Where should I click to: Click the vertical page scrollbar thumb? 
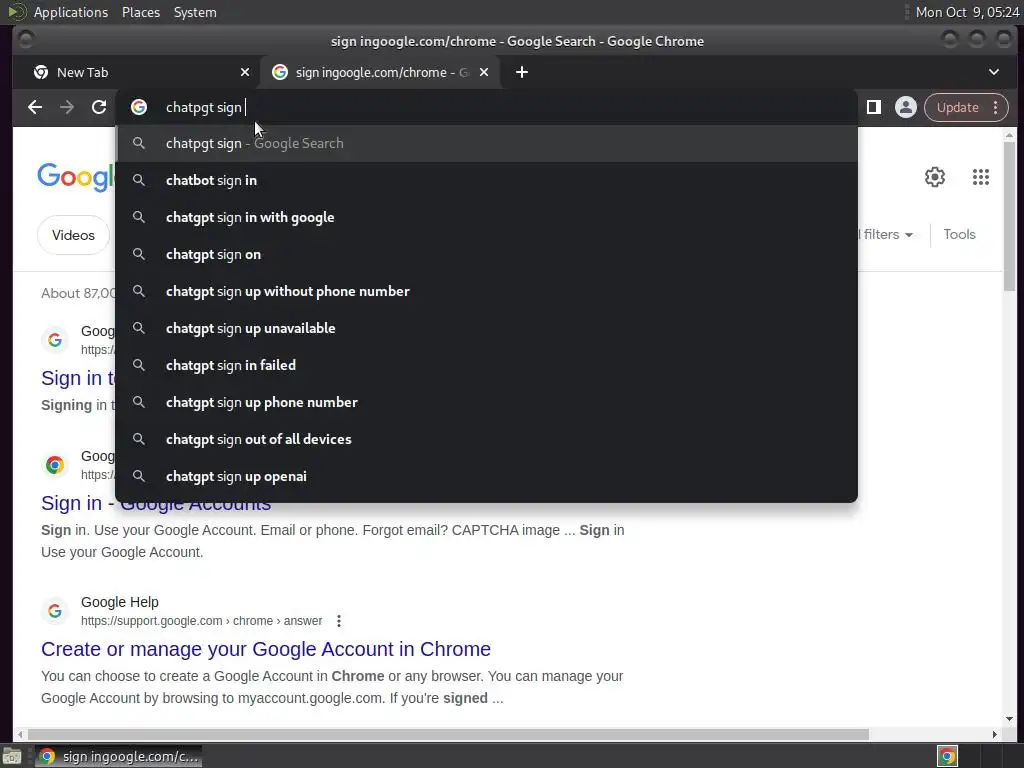(x=1010, y=216)
